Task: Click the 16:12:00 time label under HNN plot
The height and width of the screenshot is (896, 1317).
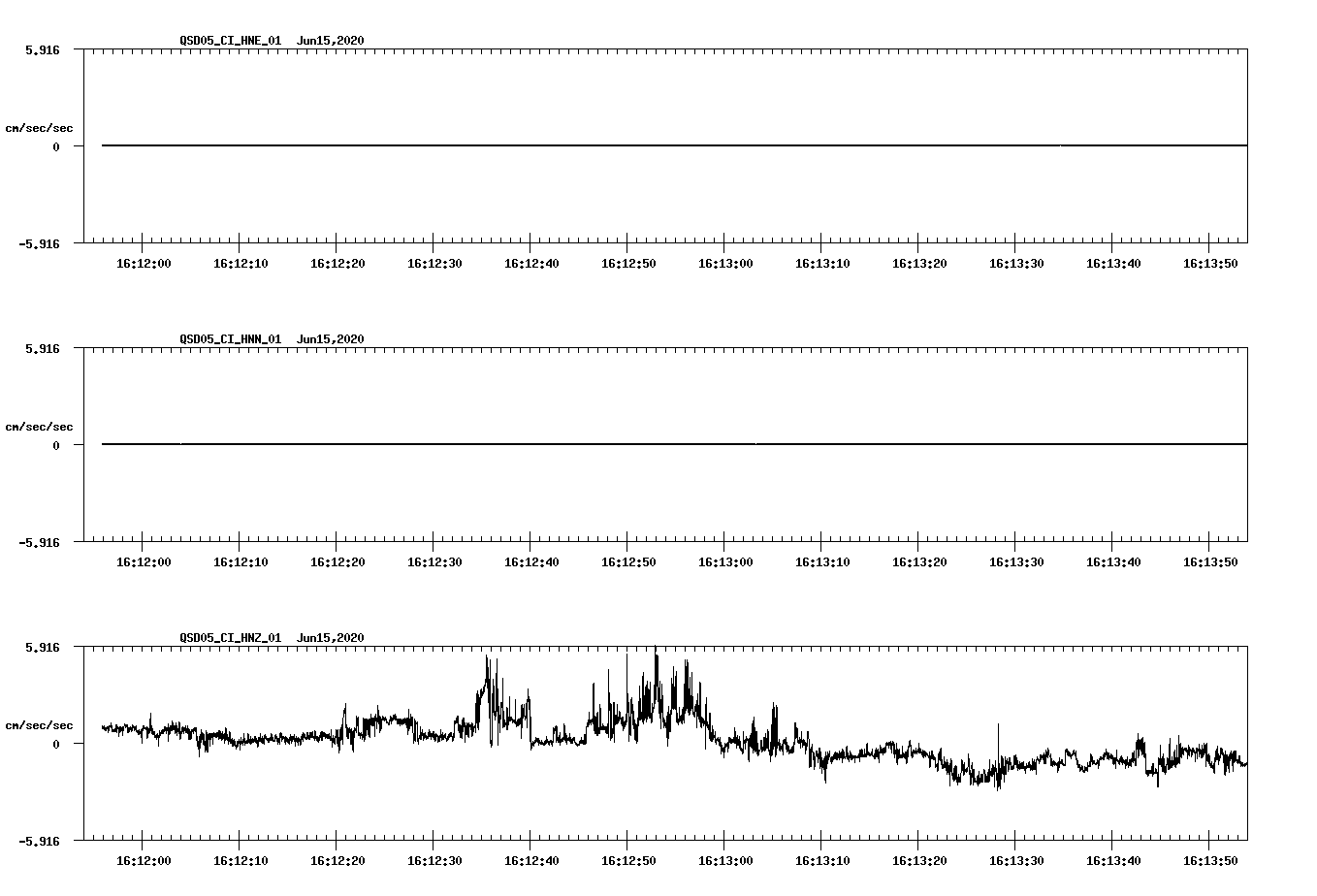Action: [x=144, y=562]
